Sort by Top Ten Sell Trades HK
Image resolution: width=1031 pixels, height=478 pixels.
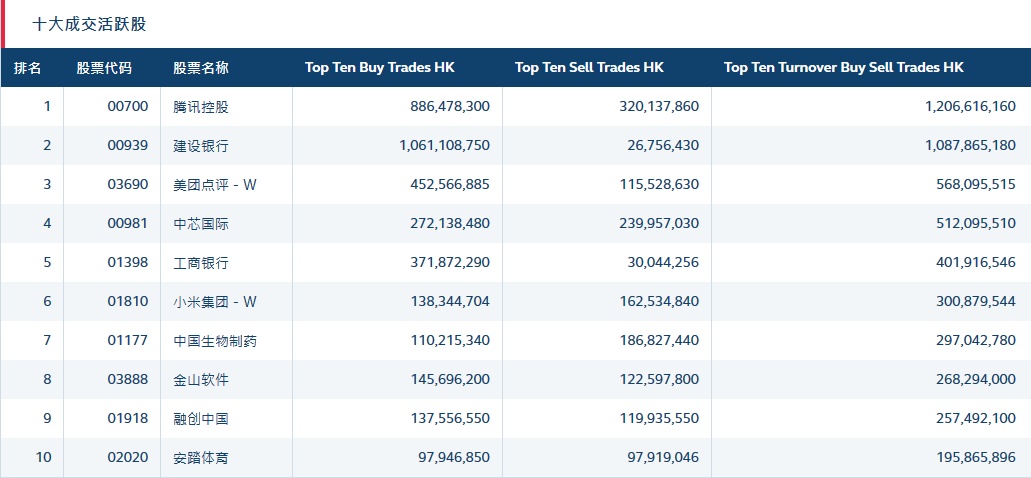pyautogui.click(x=589, y=68)
